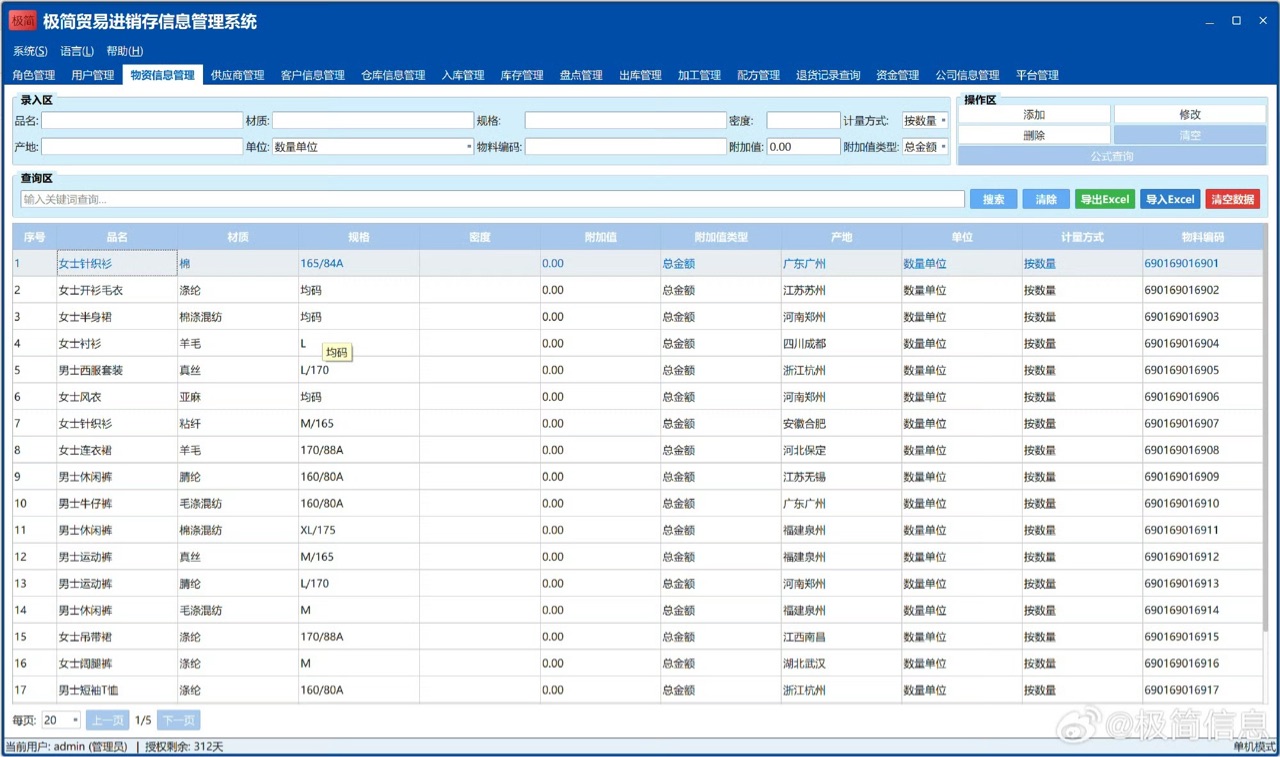Viewport: 1280px width, 757px height.
Task: Open the 客户信息管理 tab
Action: pyautogui.click(x=313, y=75)
